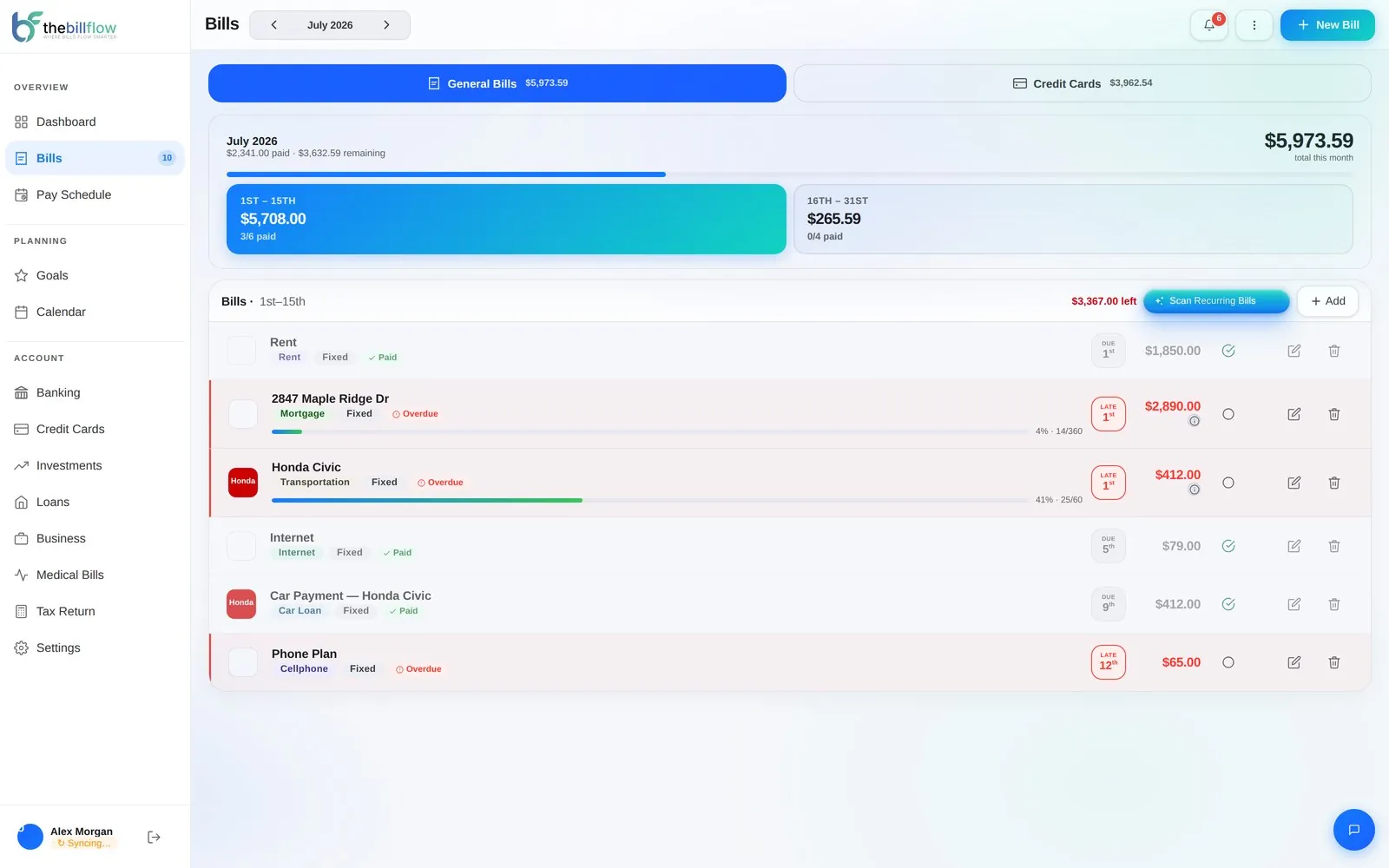Screen dimensions: 1389x868
Task: Click the $3,367.00 left amount
Action: click(1103, 301)
